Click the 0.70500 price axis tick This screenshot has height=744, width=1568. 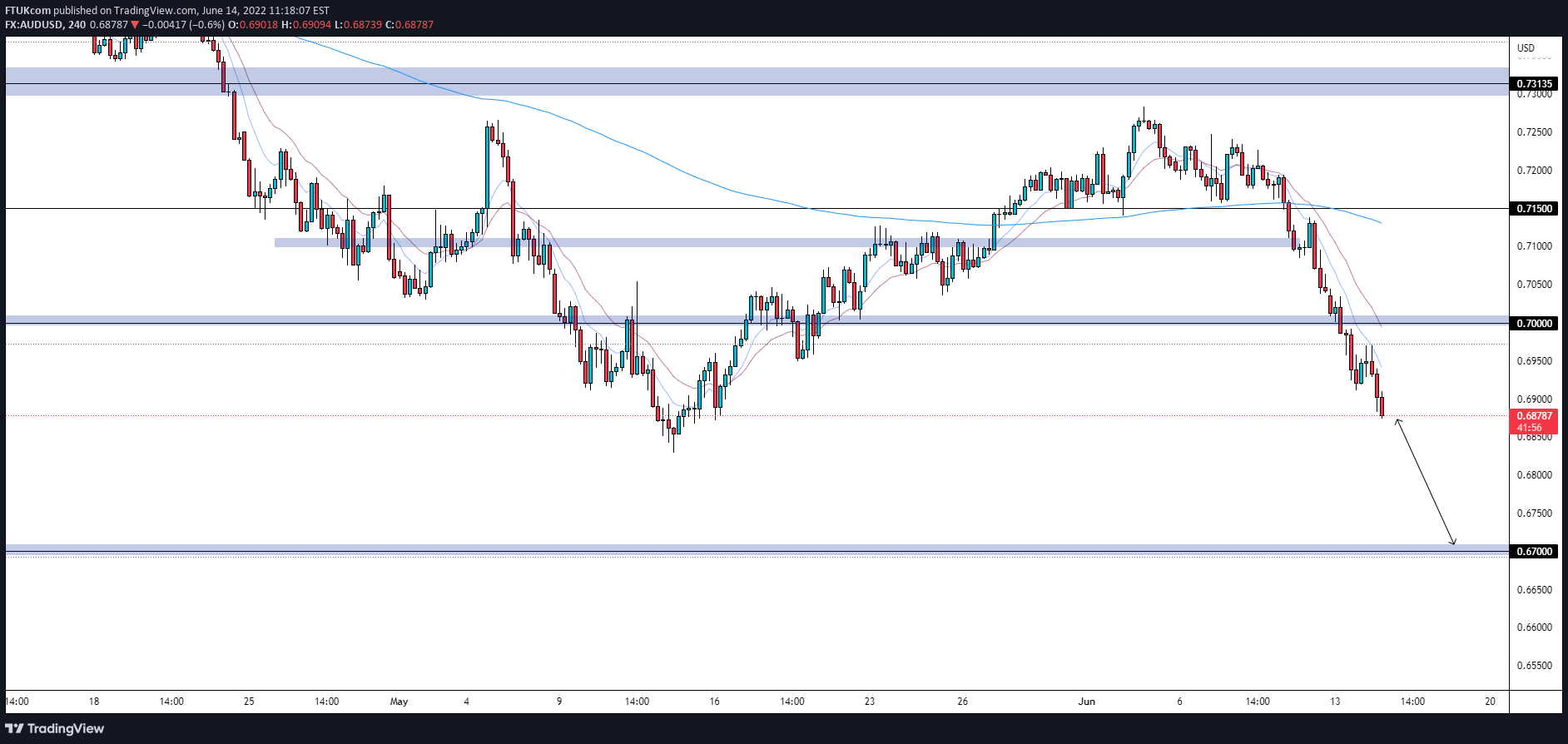(1535, 285)
